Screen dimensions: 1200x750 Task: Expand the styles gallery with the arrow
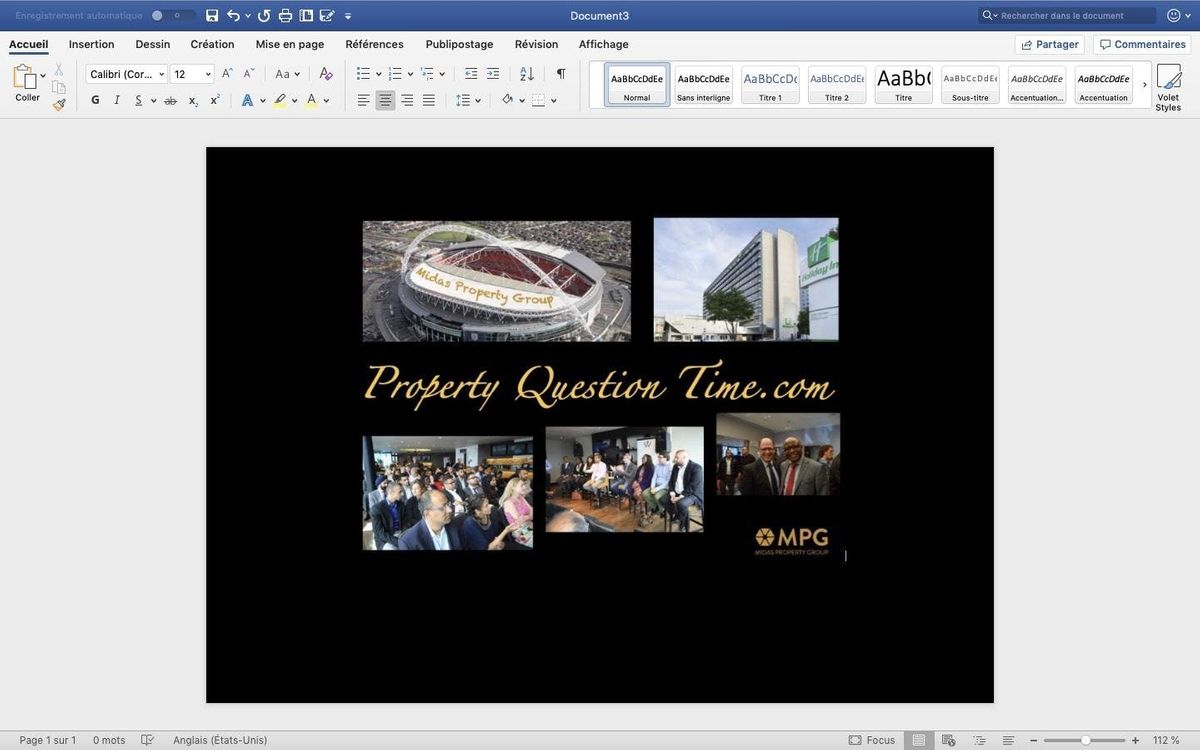pyautogui.click(x=1144, y=84)
